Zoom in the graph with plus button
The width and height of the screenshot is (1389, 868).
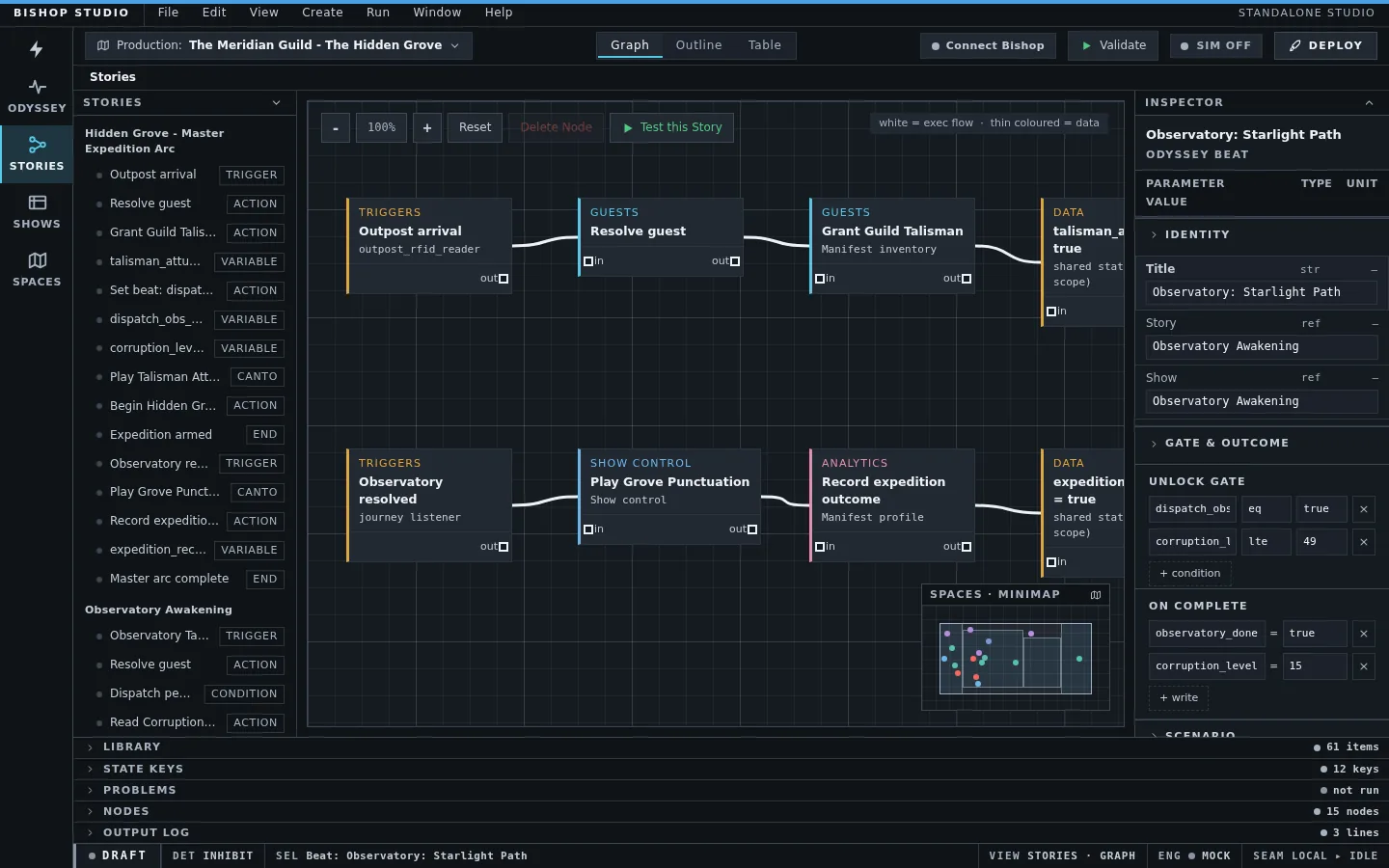tap(427, 127)
